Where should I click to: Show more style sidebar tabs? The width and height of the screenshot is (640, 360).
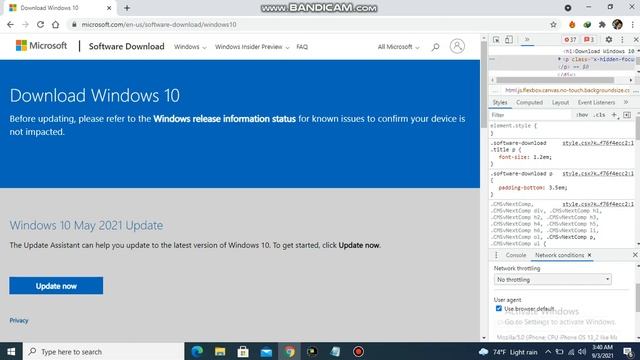tap(626, 102)
